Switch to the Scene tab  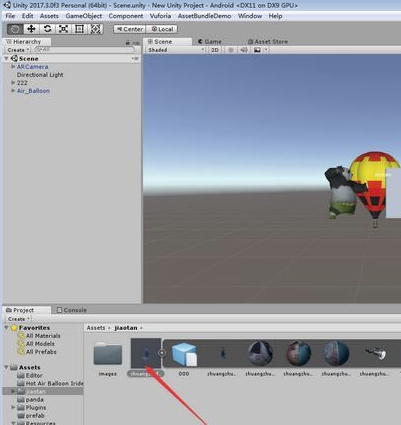tap(167, 42)
